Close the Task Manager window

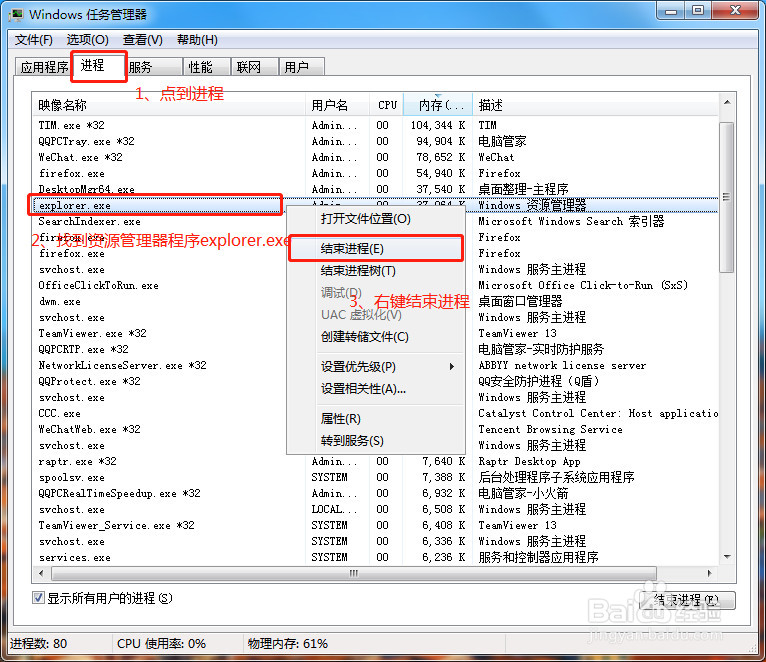click(x=735, y=11)
